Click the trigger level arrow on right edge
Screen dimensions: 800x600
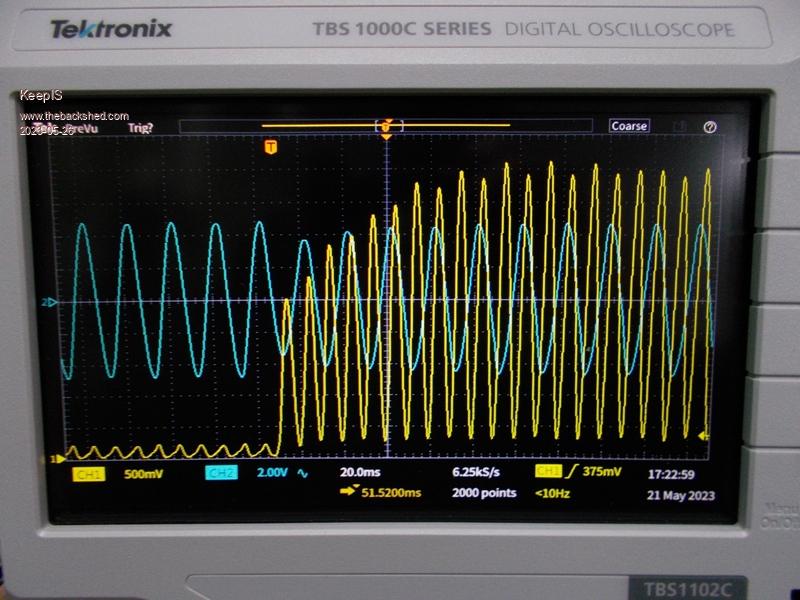pyautogui.click(x=703, y=437)
